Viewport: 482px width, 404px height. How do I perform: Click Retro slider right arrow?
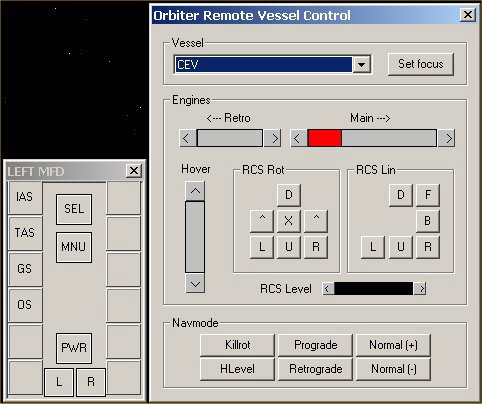(x=273, y=138)
